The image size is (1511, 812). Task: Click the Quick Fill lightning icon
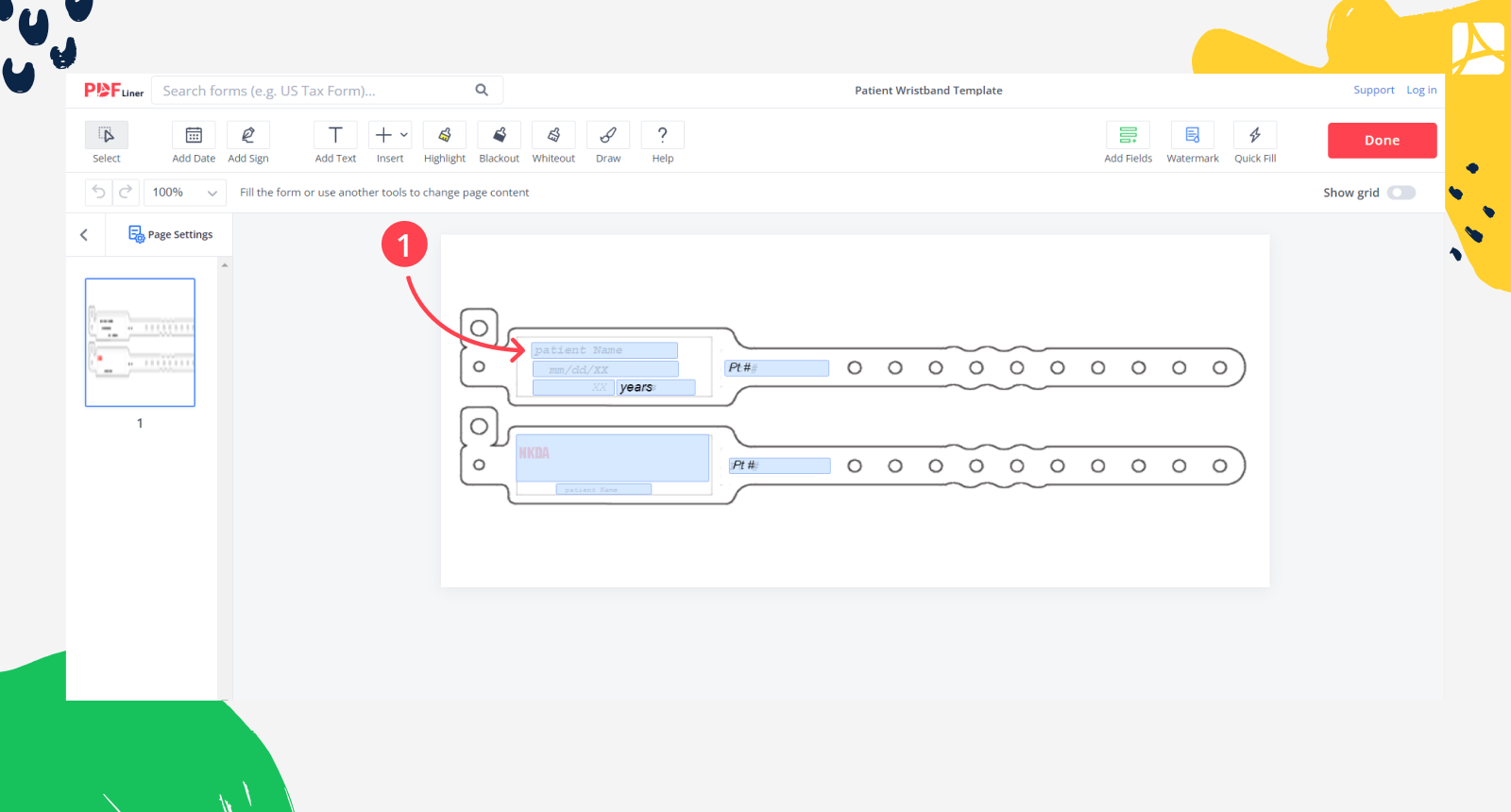[x=1255, y=136]
